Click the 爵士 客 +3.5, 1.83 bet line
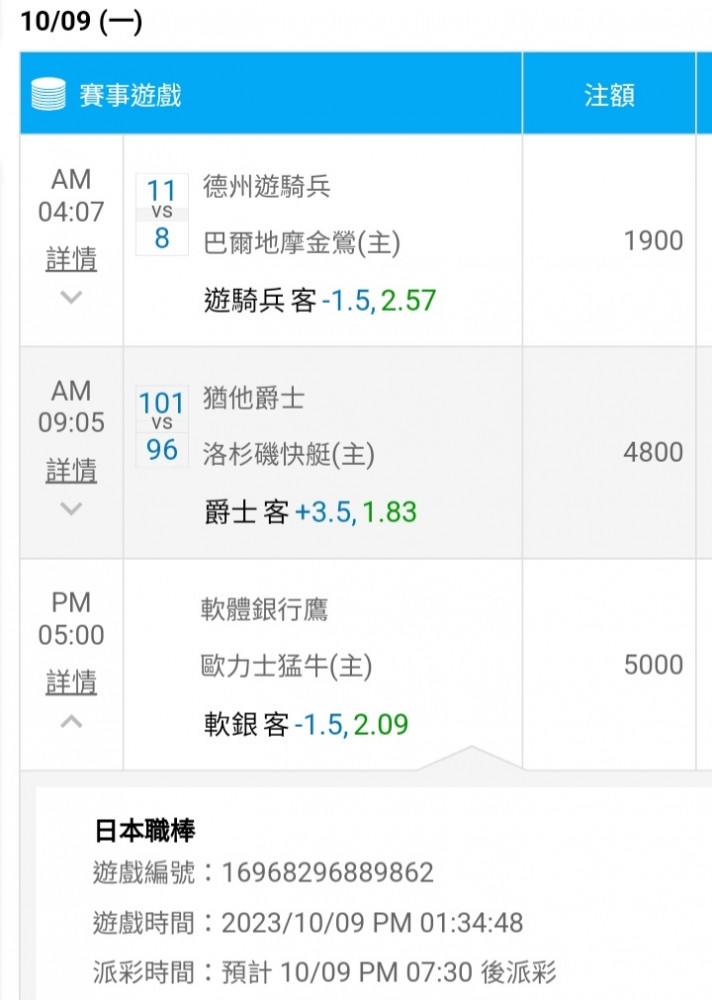 tap(310, 512)
